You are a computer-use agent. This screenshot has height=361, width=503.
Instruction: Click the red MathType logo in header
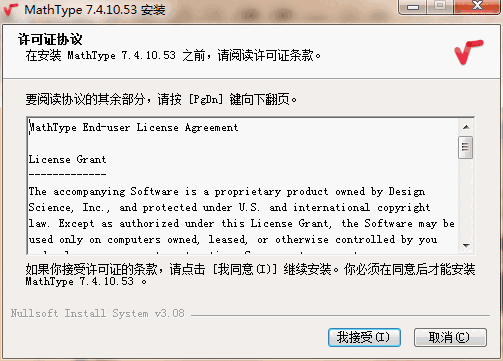tap(468, 52)
